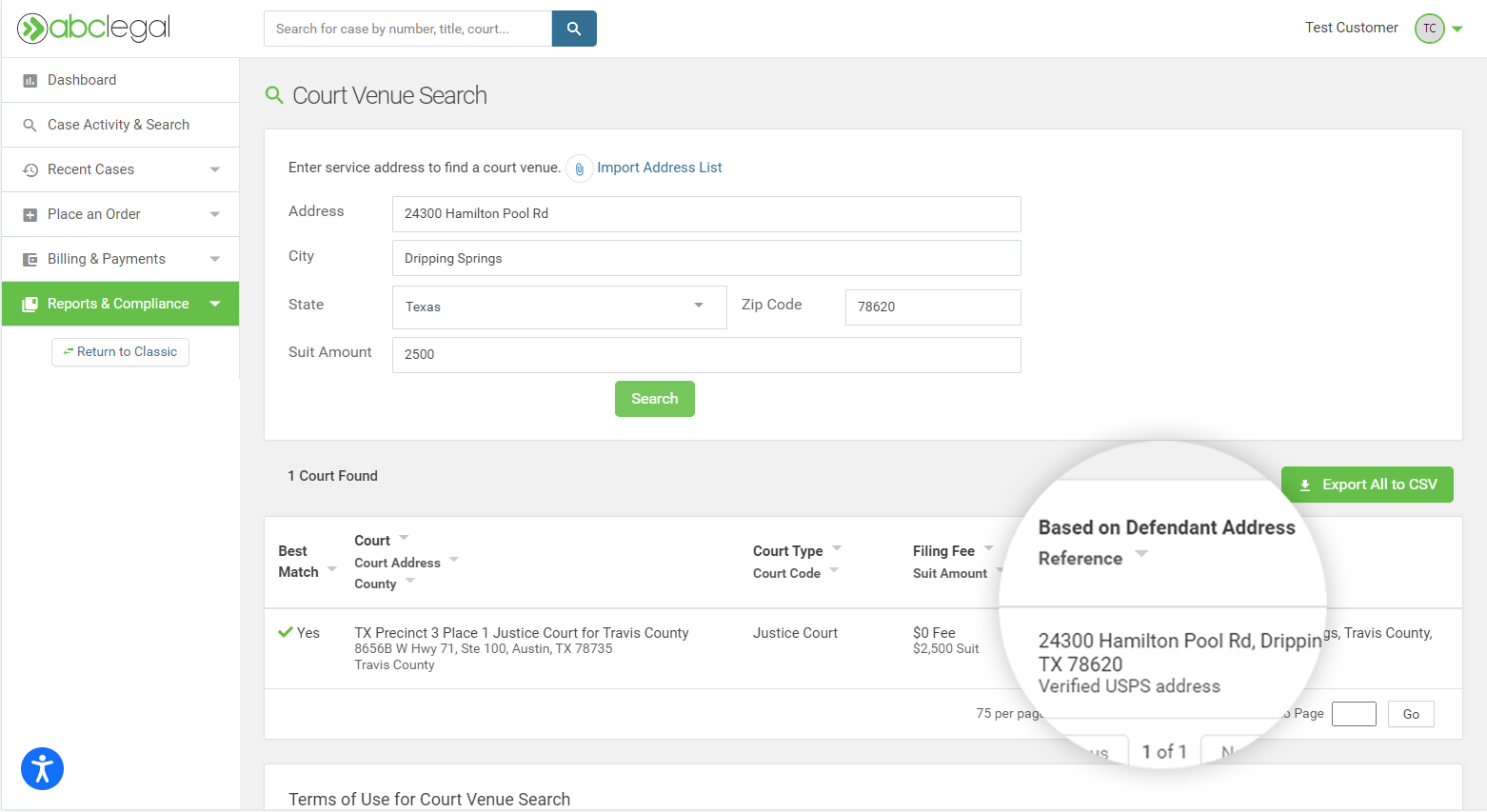
Task: Click the TC user avatar
Action: point(1429,29)
